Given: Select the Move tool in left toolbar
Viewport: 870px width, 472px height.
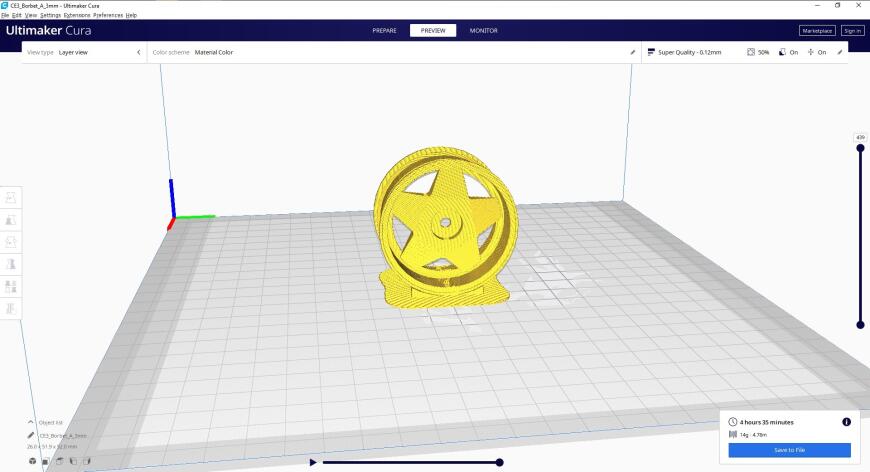Looking at the screenshot, I should click(11, 197).
